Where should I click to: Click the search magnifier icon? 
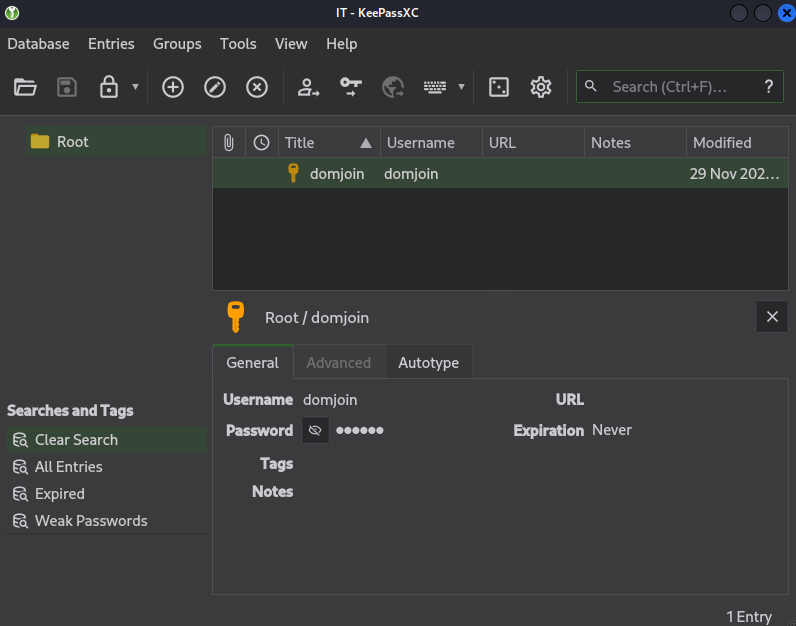pos(590,86)
